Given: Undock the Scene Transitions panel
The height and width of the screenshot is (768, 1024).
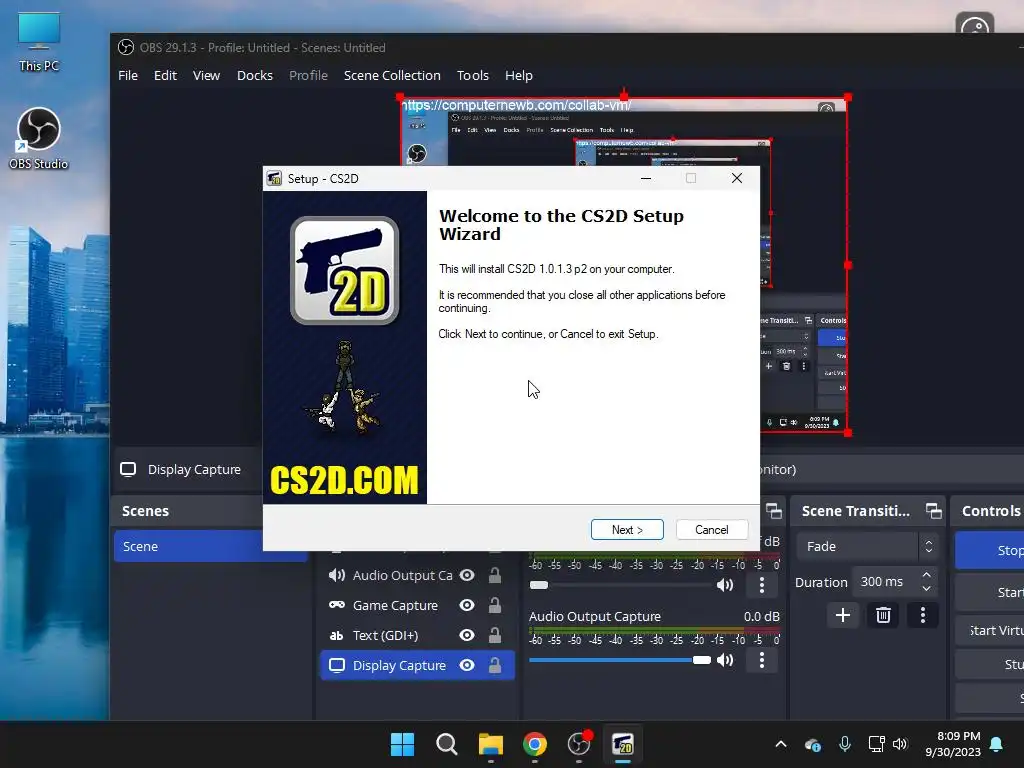Looking at the screenshot, I should click(934, 511).
